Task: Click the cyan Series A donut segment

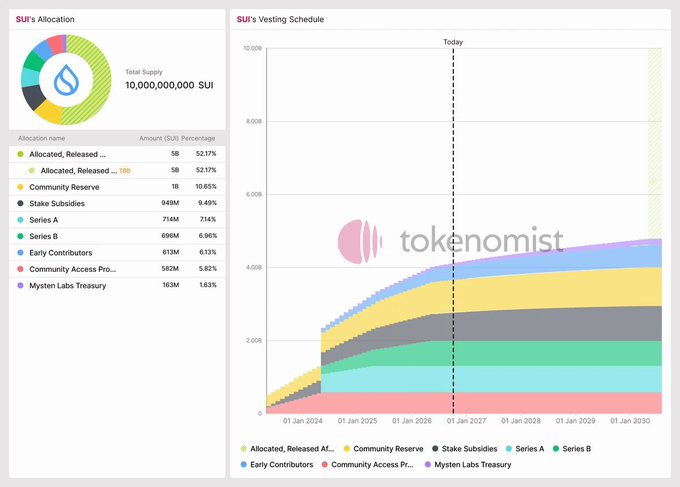Action: (29, 78)
